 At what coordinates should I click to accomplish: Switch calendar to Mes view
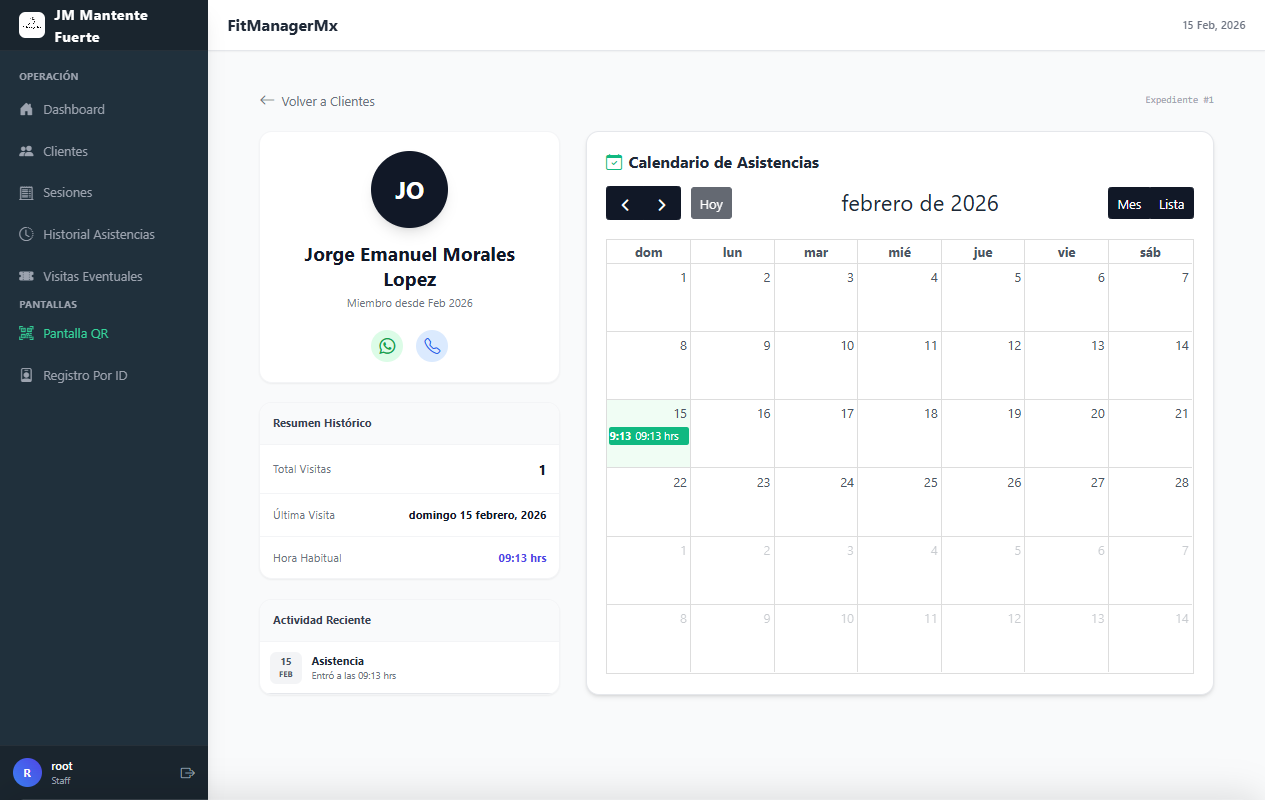1129,204
